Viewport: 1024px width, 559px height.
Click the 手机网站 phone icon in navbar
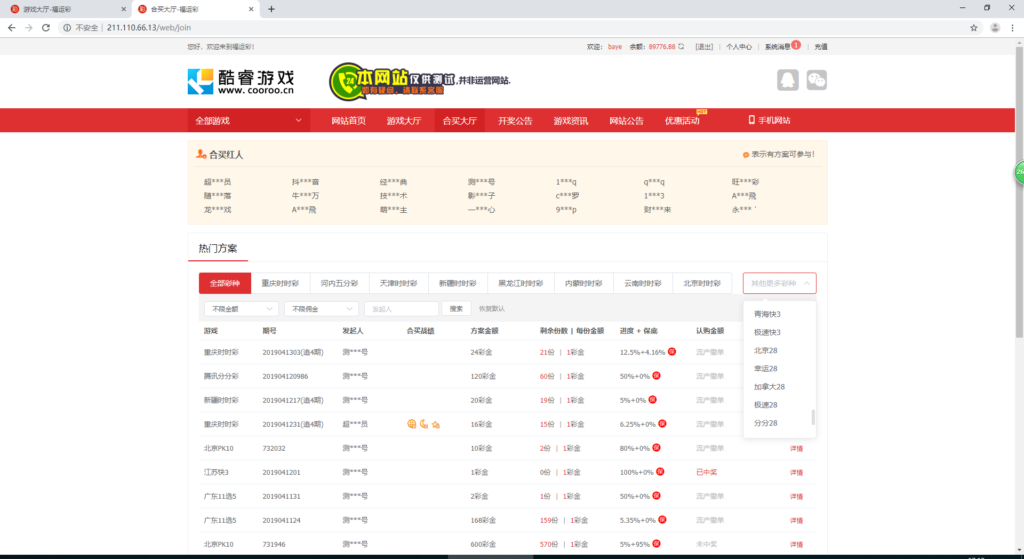coord(751,120)
